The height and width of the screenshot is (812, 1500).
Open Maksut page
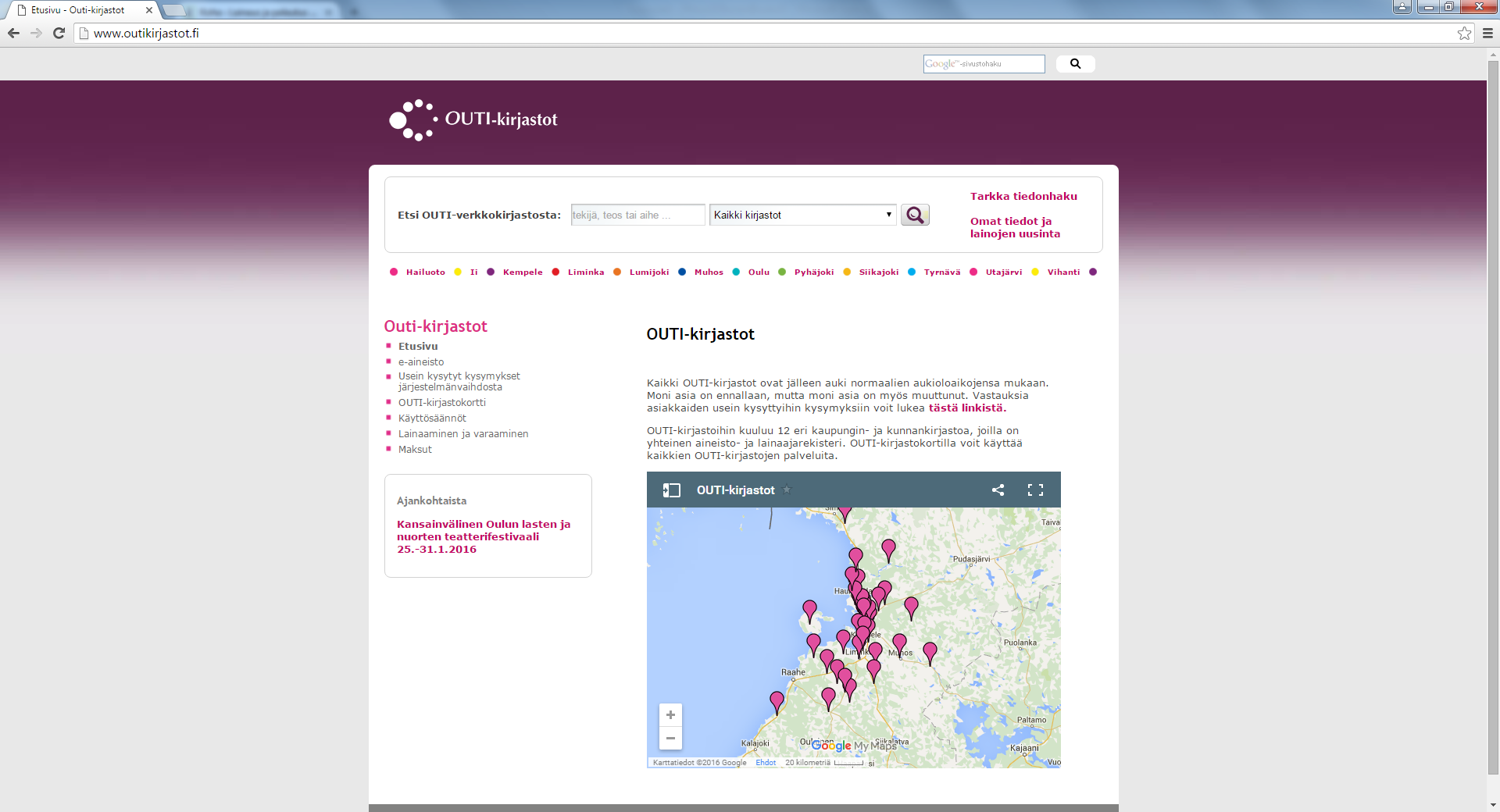click(415, 449)
